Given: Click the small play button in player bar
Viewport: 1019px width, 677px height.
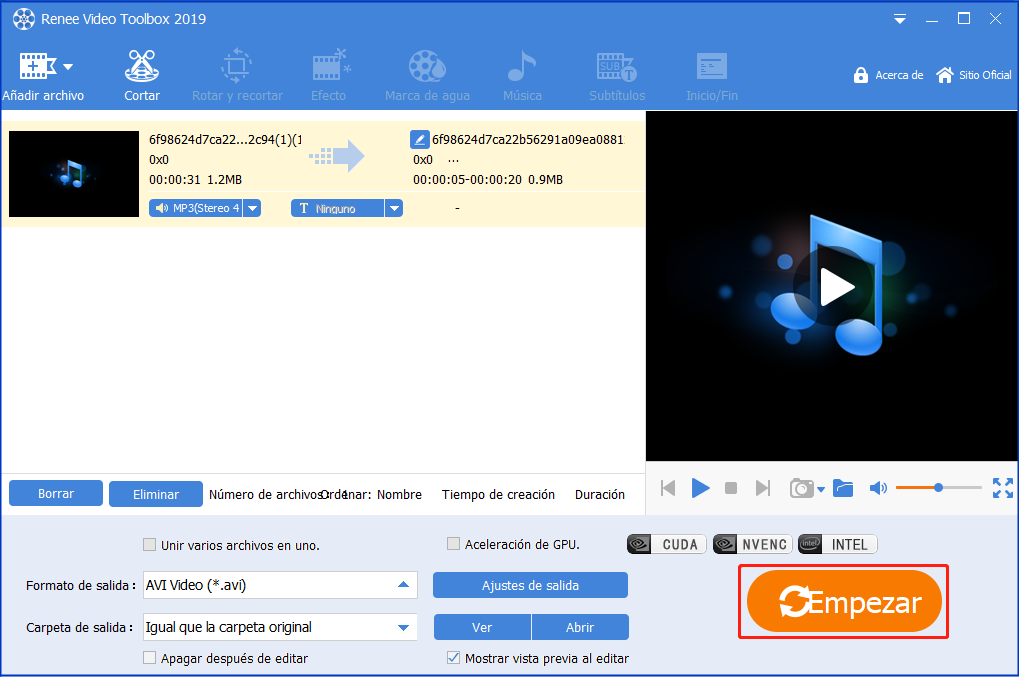Looking at the screenshot, I should 700,488.
